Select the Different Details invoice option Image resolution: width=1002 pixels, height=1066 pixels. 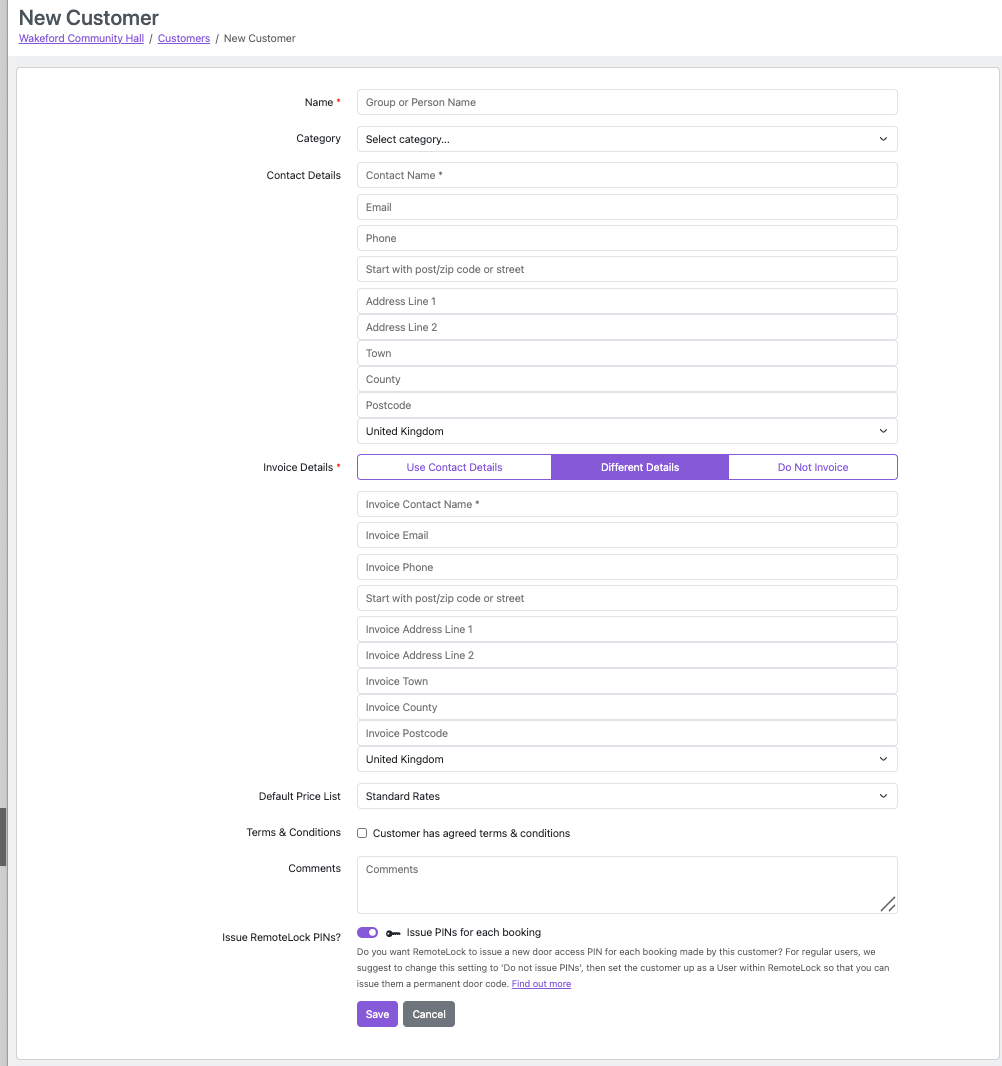(639, 467)
